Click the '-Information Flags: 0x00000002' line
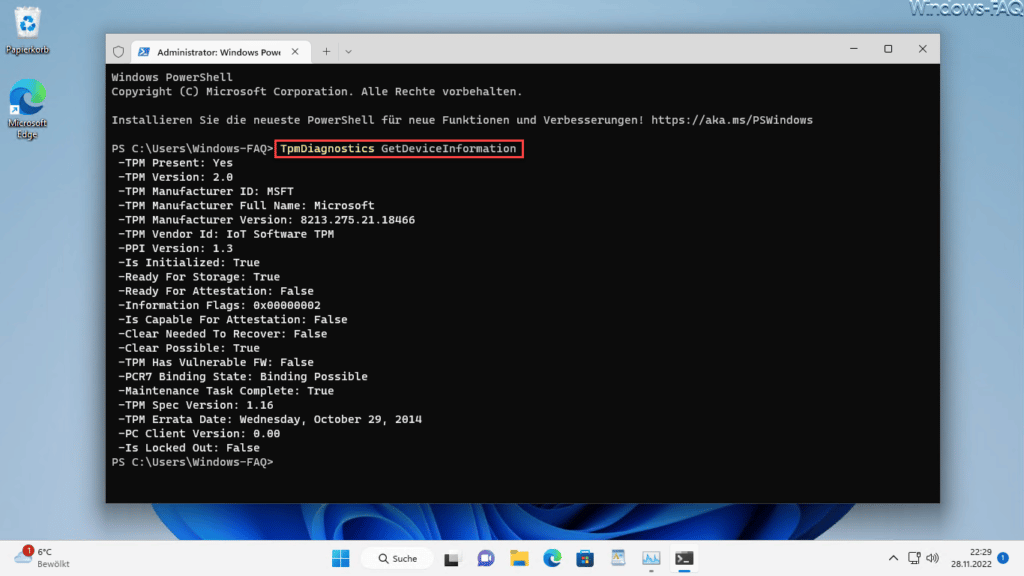 (219, 306)
